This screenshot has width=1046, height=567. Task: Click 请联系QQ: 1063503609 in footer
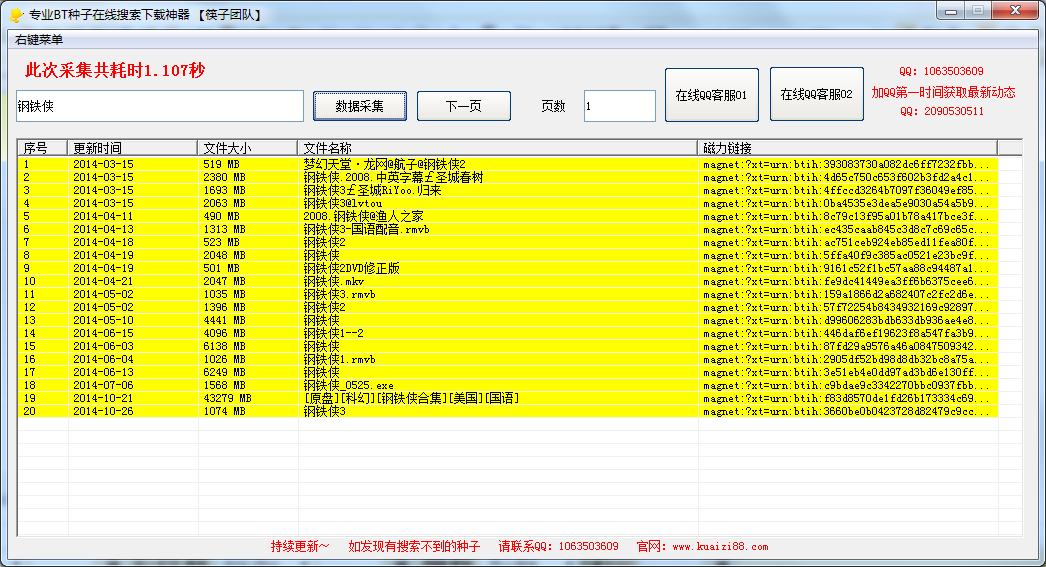click(558, 546)
